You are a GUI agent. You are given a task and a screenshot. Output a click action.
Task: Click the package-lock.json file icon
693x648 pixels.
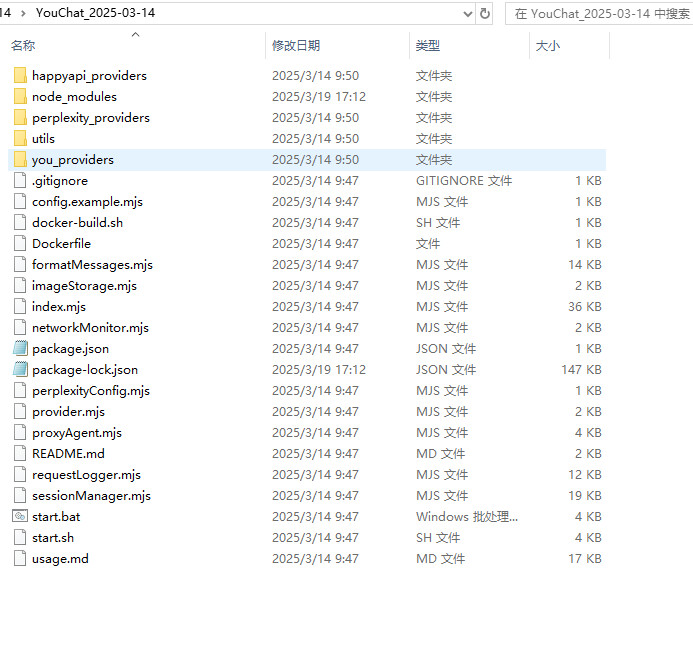click(x=20, y=370)
